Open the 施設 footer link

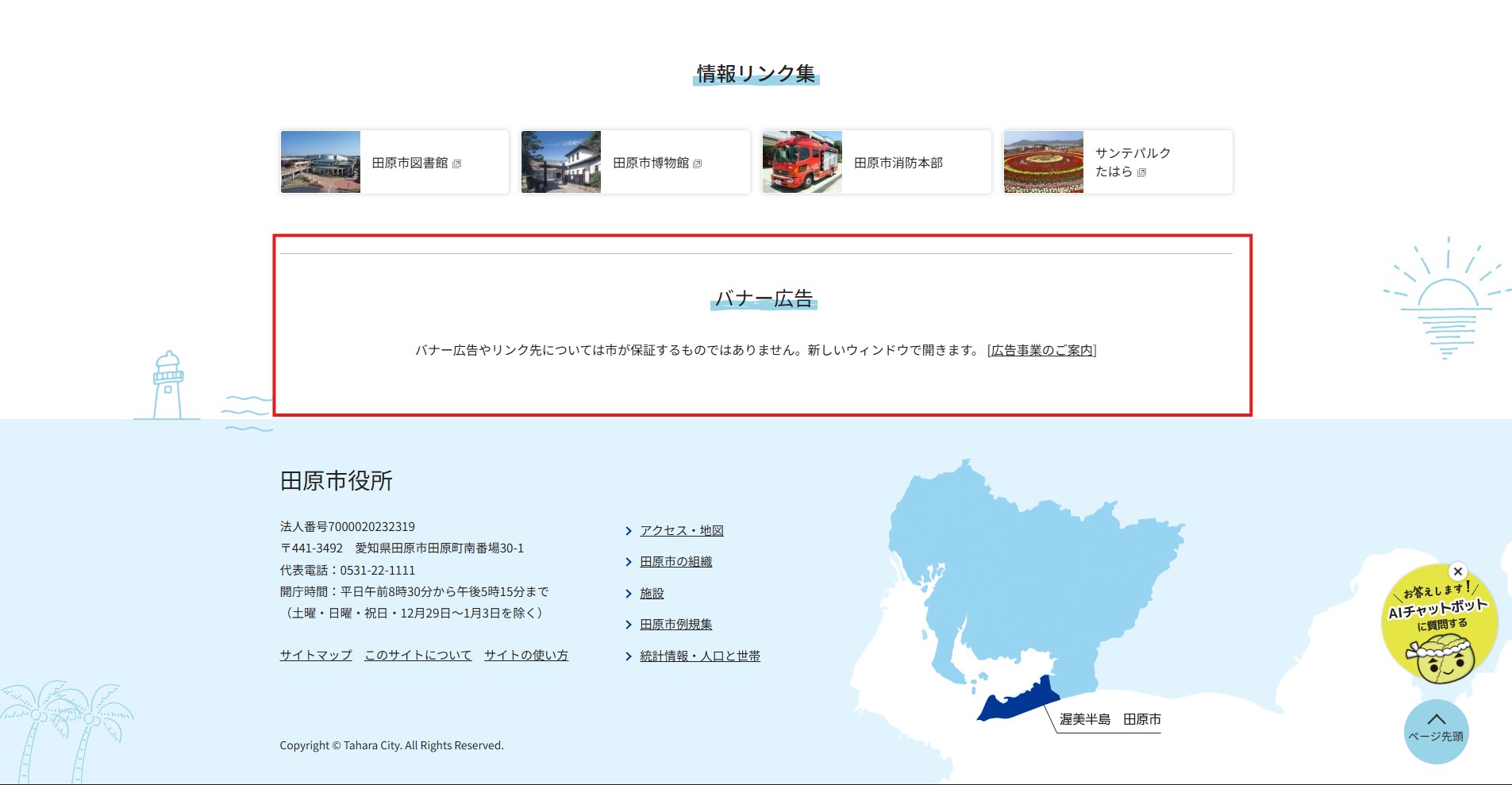[652, 593]
